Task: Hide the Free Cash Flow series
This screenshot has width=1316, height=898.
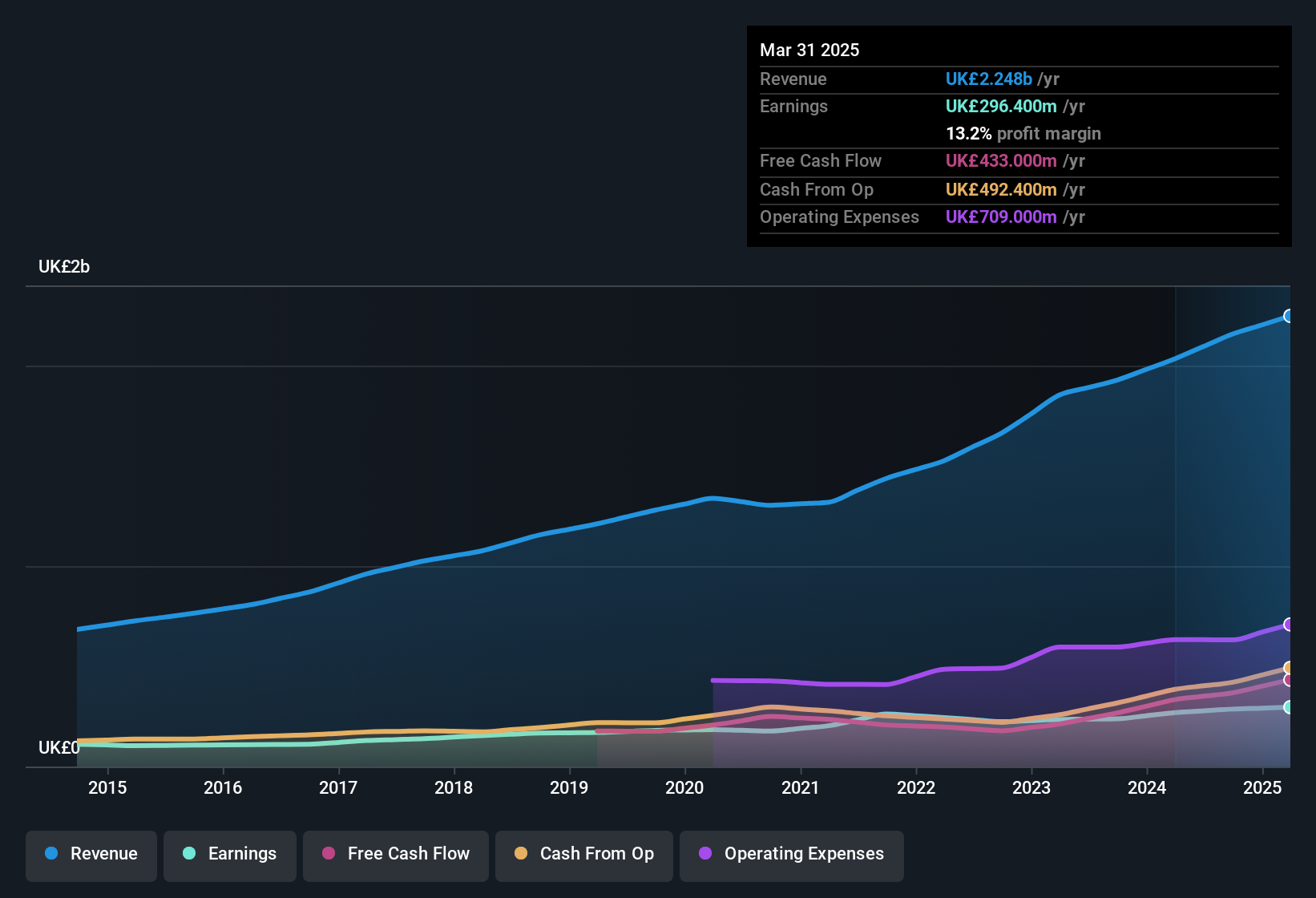Action: pos(396,855)
